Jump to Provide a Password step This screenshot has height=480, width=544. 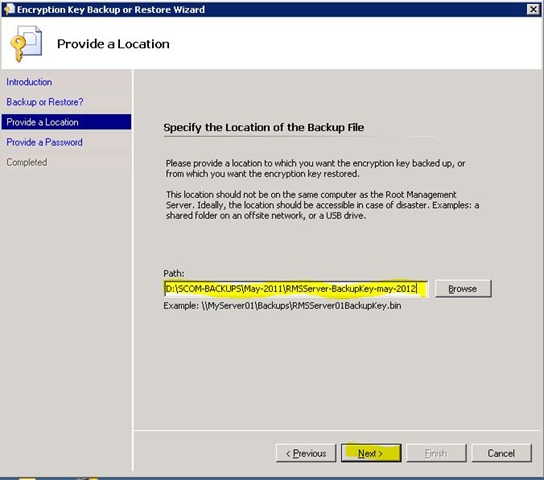click(44, 142)
